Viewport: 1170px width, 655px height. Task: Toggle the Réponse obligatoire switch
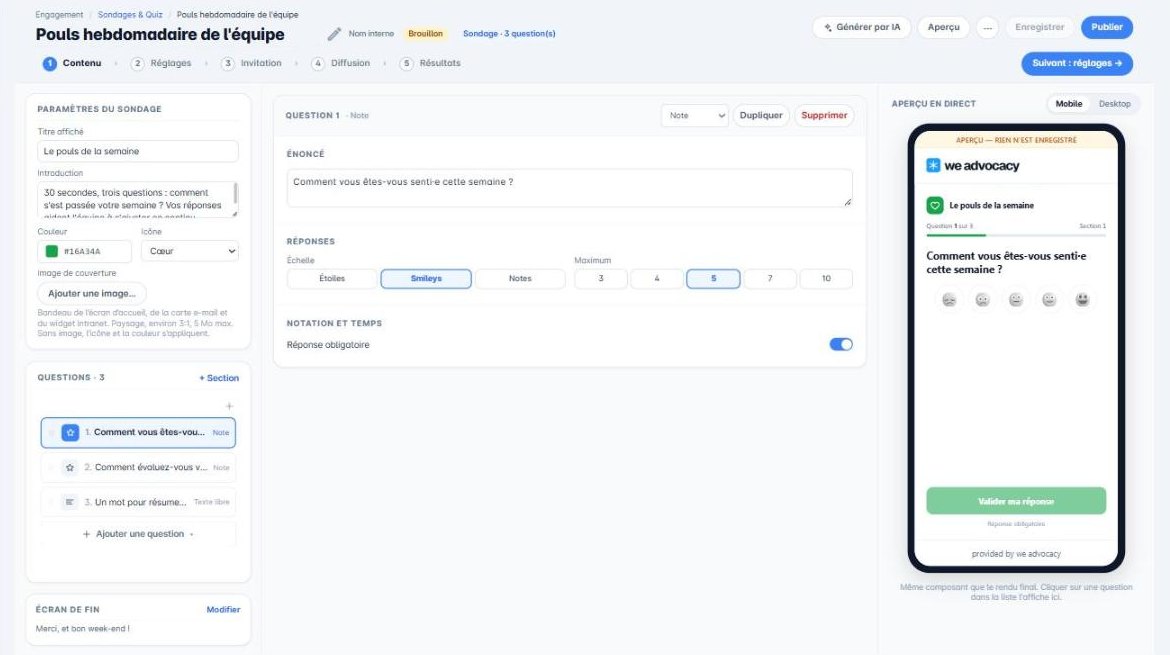(841, 345)
